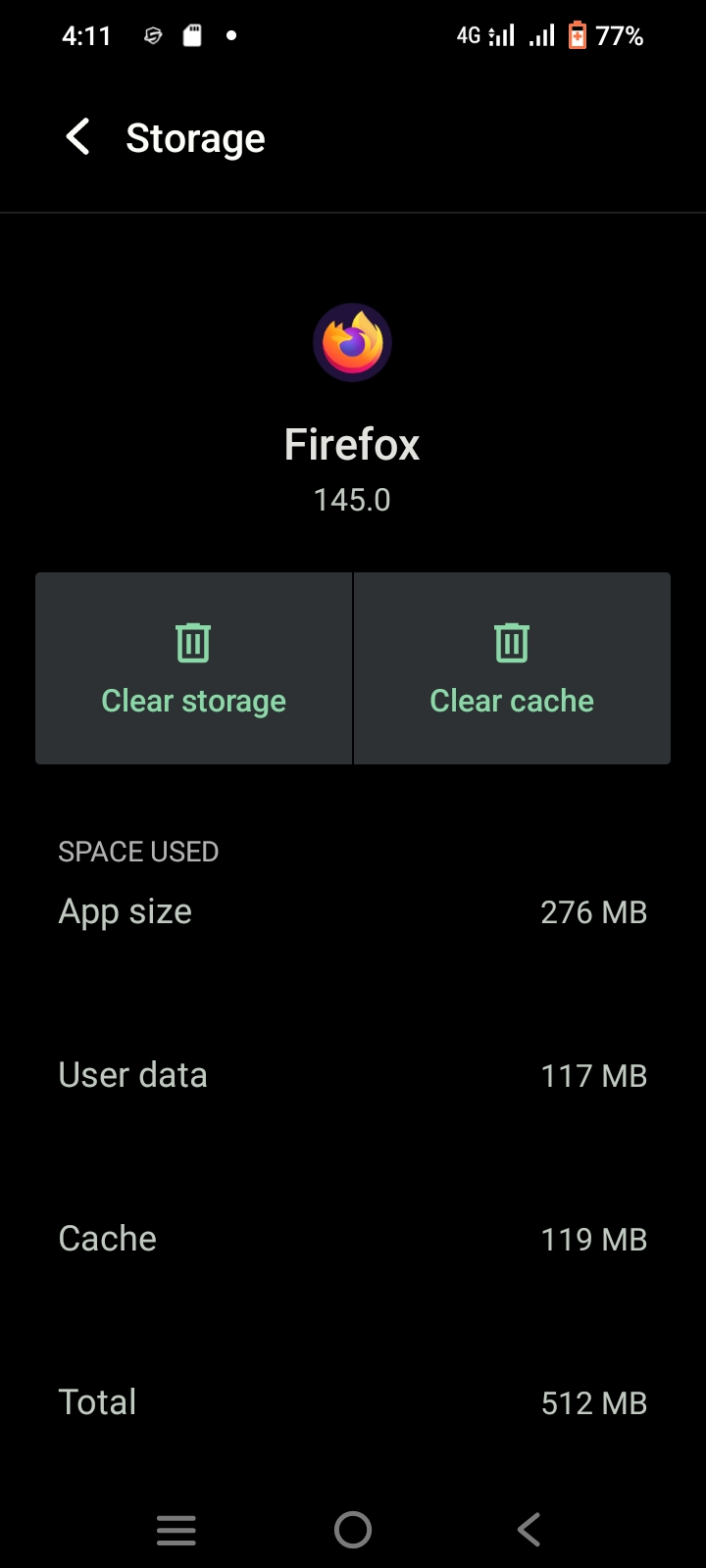Tap the Clear storage trash icon
The height and width of the screenshot is (1568, 706).
point(193,643)
